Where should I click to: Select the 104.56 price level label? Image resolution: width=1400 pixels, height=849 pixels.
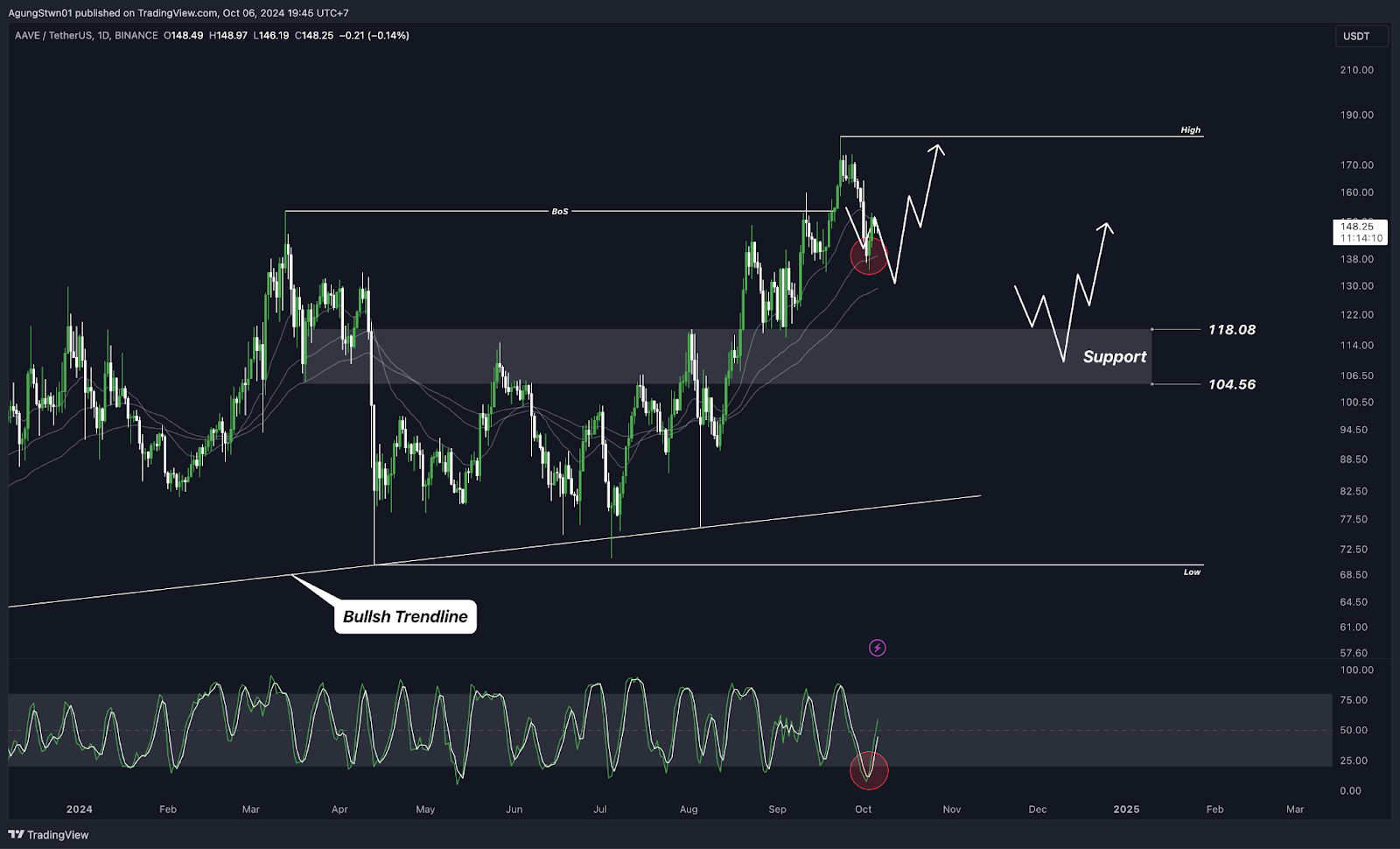(x=1232, y=384)
